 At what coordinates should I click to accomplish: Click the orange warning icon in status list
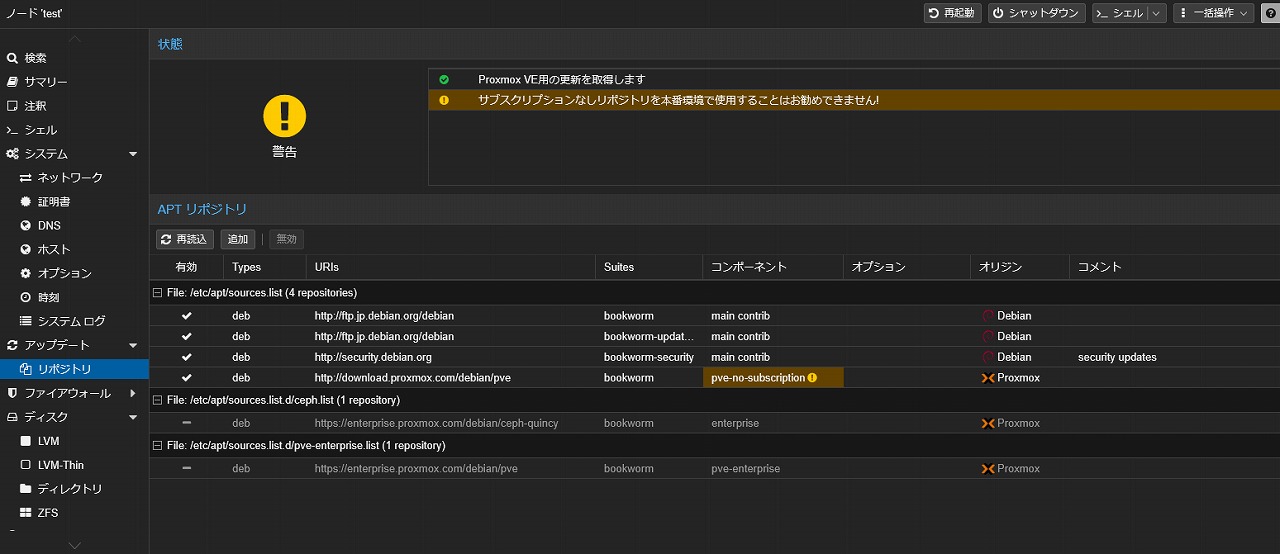[444, 100]
